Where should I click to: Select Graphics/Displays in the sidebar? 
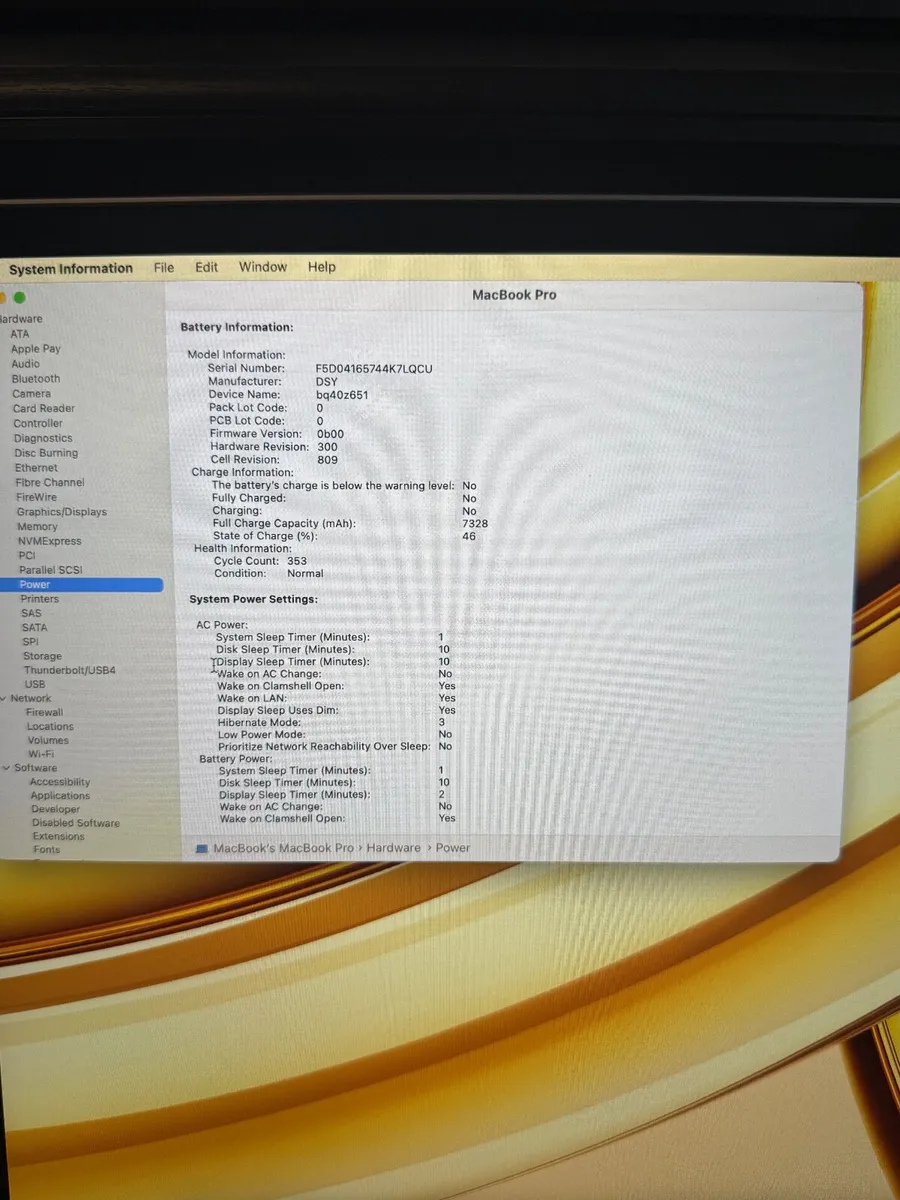61,512
